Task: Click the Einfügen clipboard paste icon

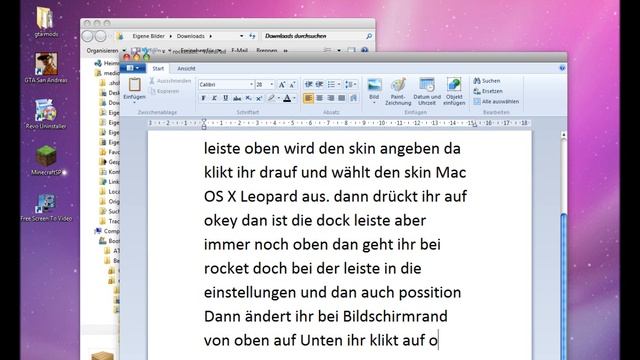Action: click(x=134, y=84)
